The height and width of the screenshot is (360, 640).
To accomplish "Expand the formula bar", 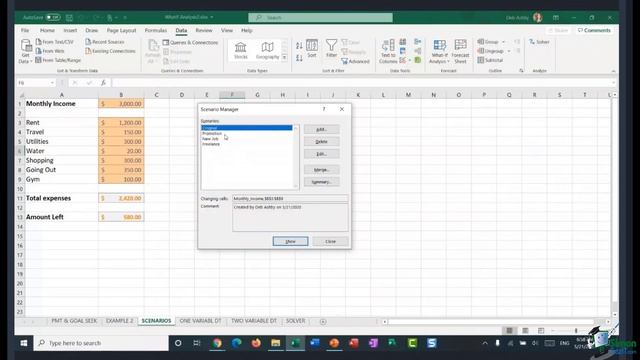I will click(613, 83).
